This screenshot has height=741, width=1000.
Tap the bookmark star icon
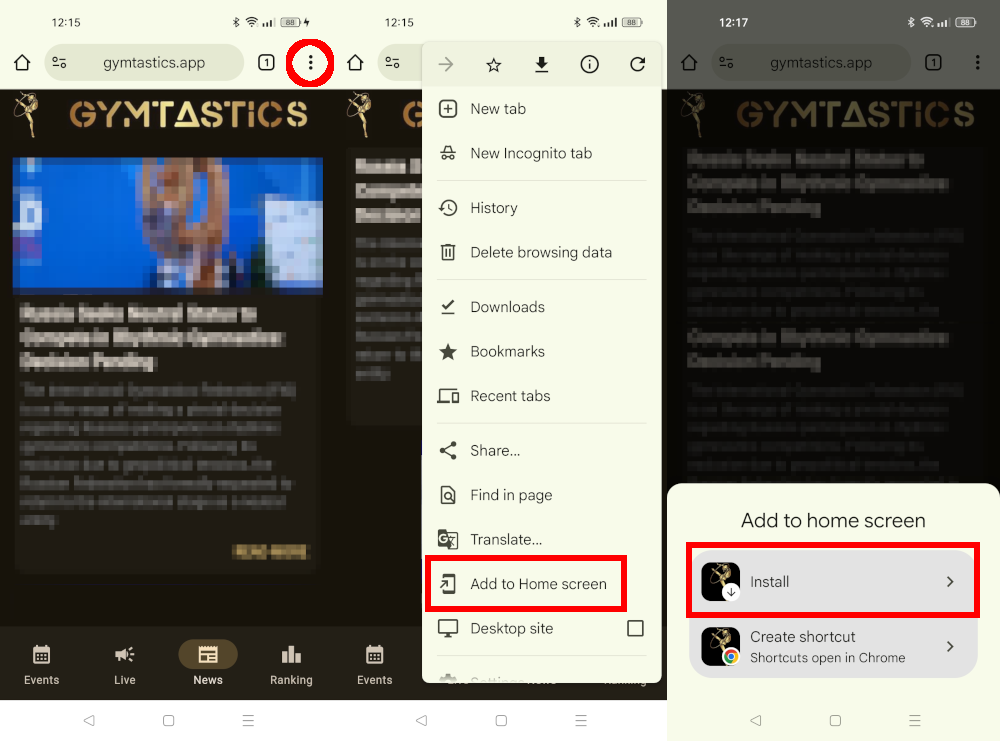493,65
